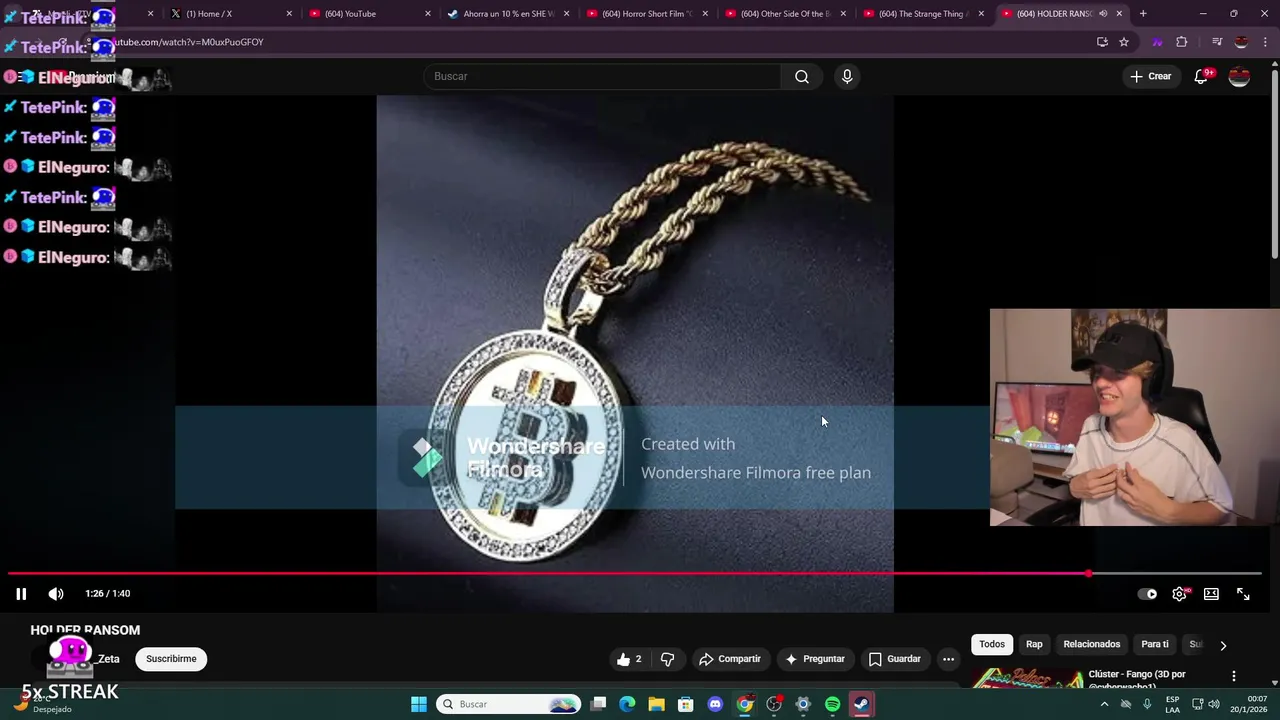
Task: Select the Todos filter chip
Action: (992, 645)
